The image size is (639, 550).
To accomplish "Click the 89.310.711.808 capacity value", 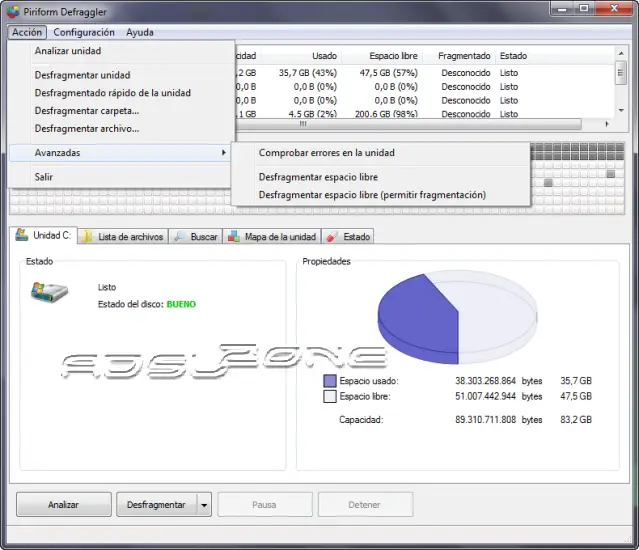I will point(485,420).
